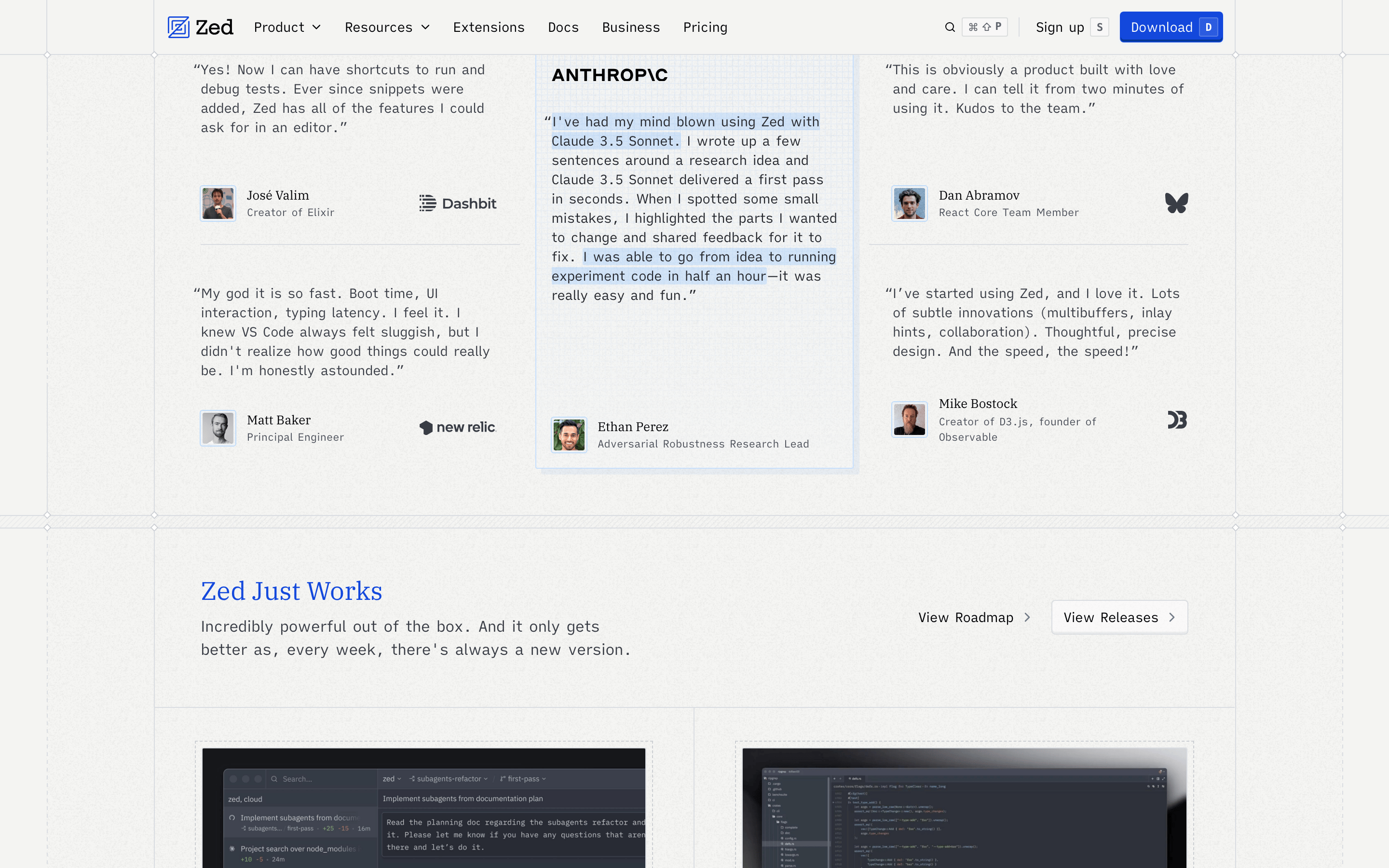The height and width of the screenshot is (868, 1389).
Task: Click the Search field in editor screenshot
Action: (321, 779)
